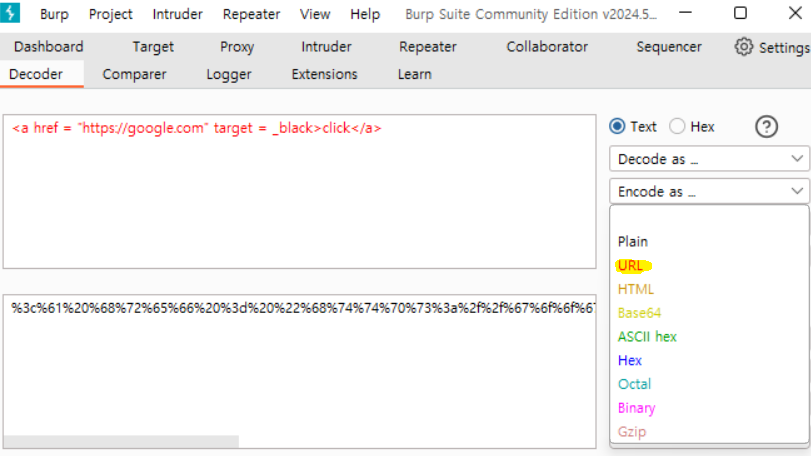Choose Hex option in encode list

[629, 361]
